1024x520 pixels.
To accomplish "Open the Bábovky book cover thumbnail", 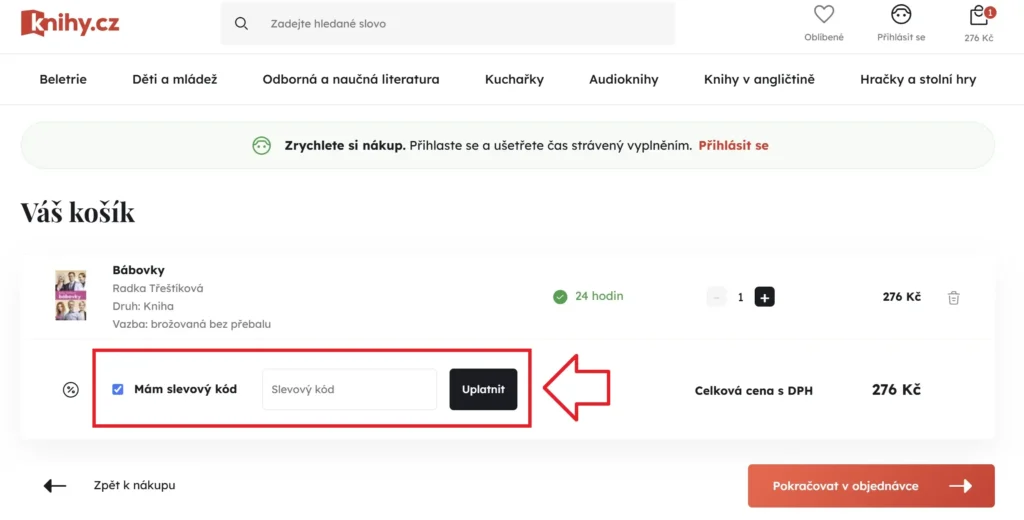I will tap(71, 295).
